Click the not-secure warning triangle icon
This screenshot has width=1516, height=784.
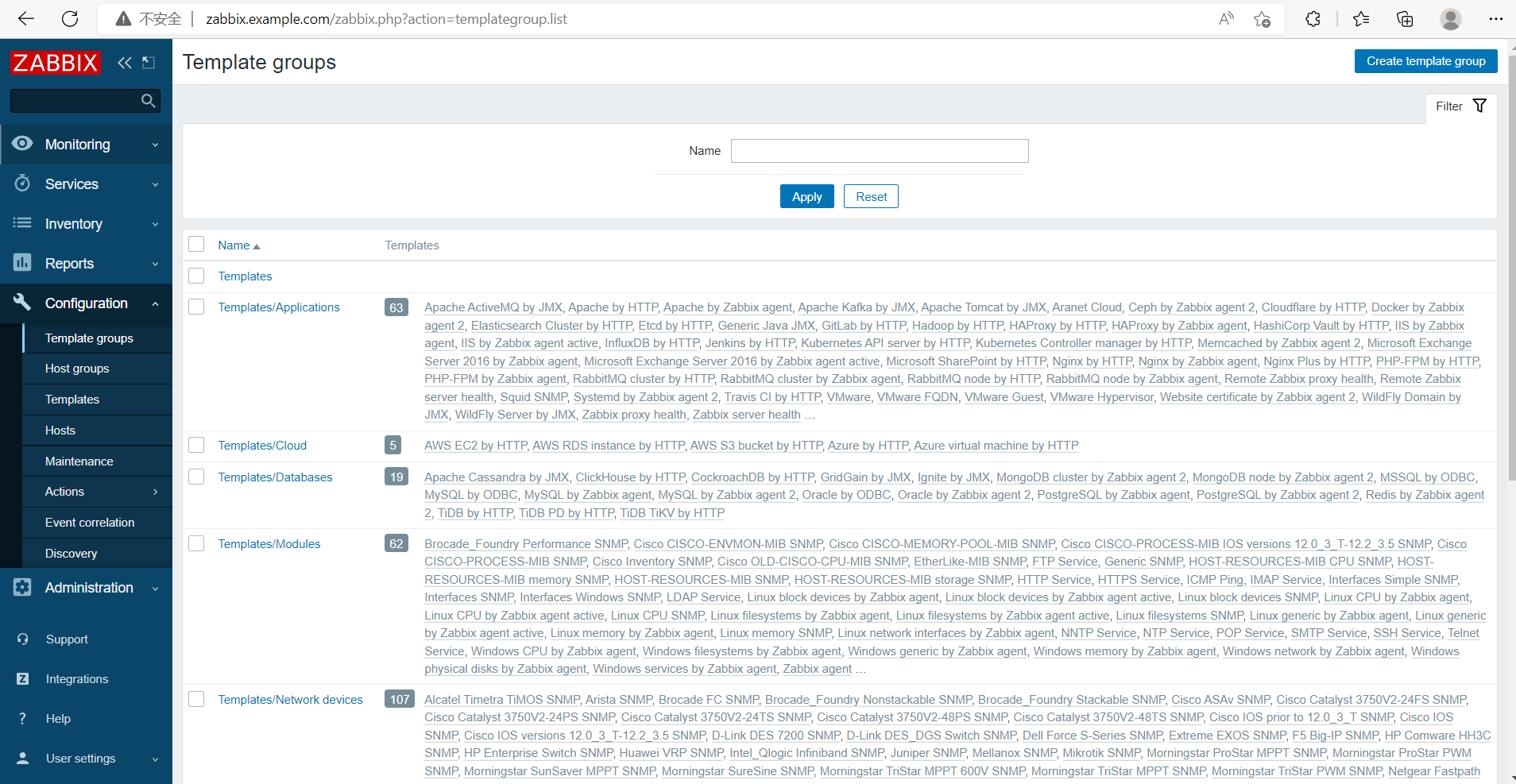(x=123, y=19)
